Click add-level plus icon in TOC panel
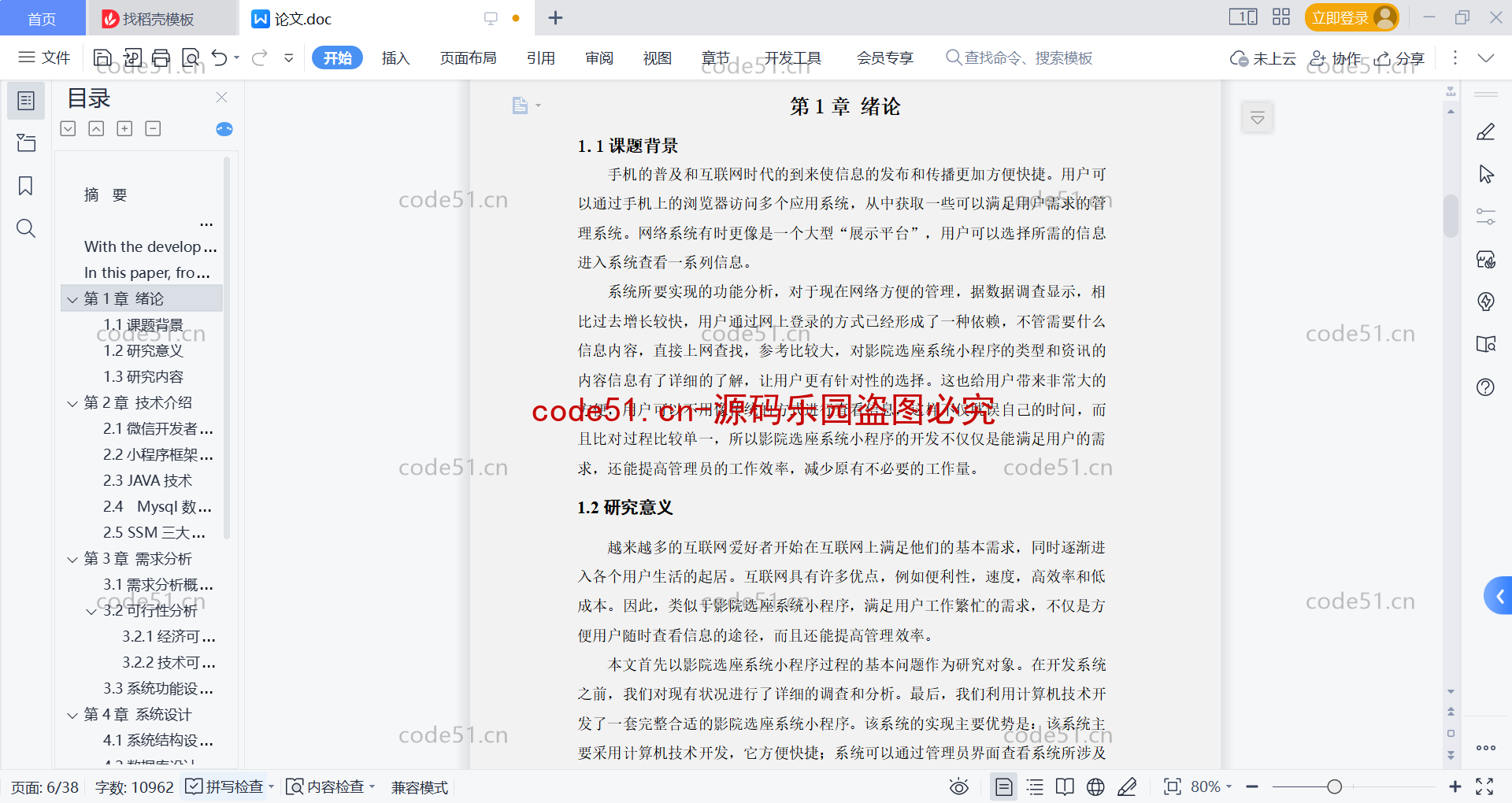1512x803 pixels. coord(124,128)
